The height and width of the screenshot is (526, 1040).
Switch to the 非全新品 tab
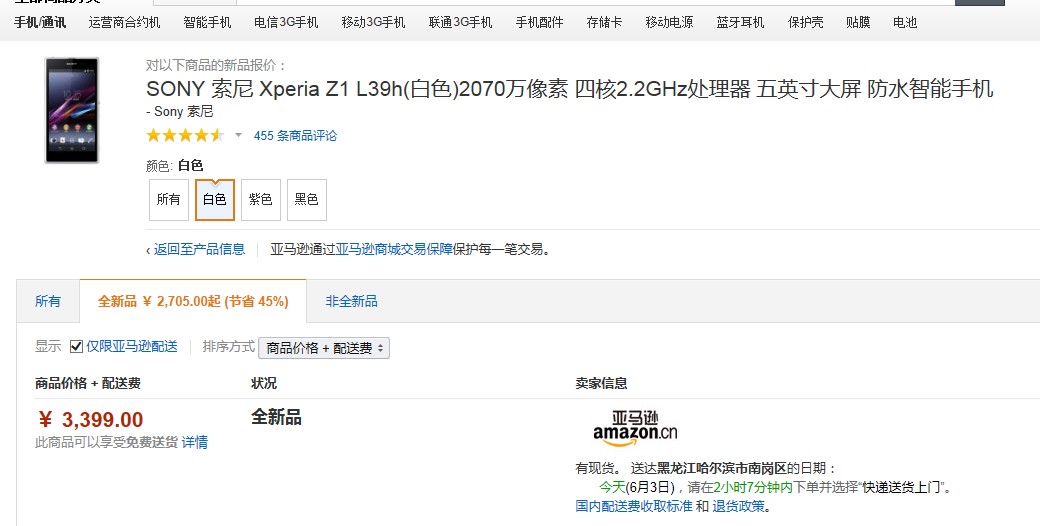[x=351, y=301]
